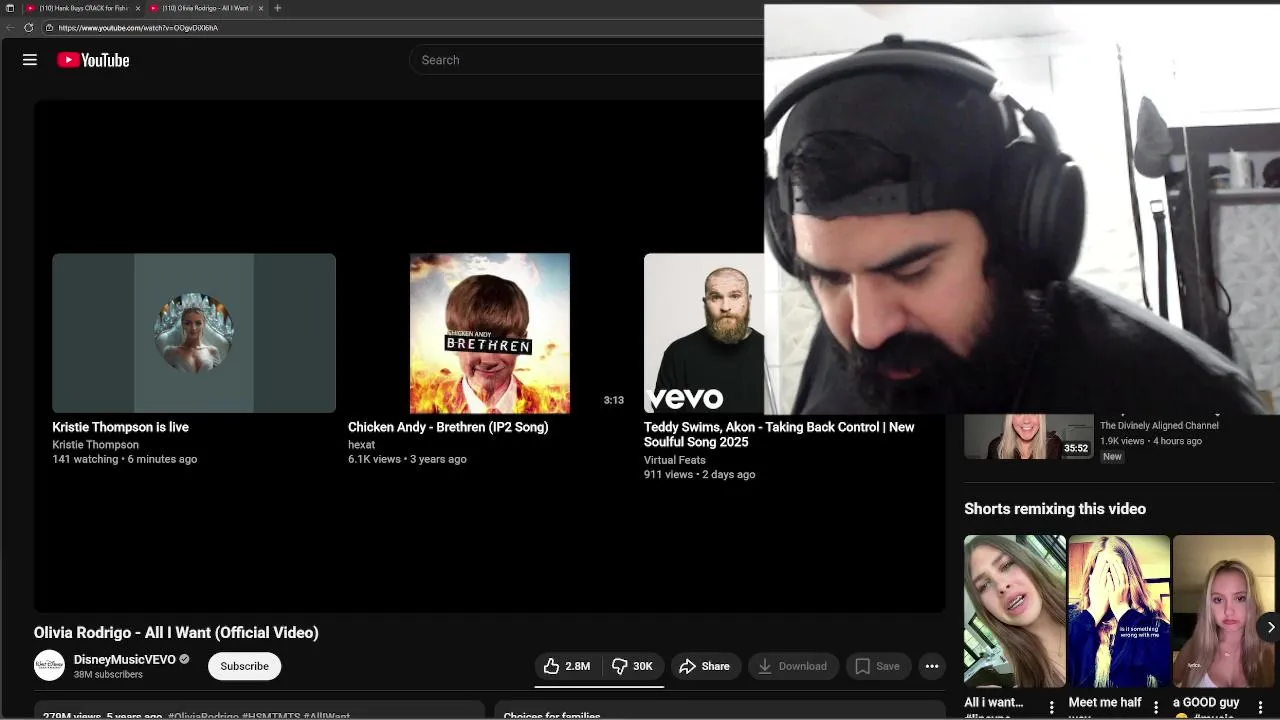Click the YouTube logo
Screen dimensions: 1280x720
point(93,60)
